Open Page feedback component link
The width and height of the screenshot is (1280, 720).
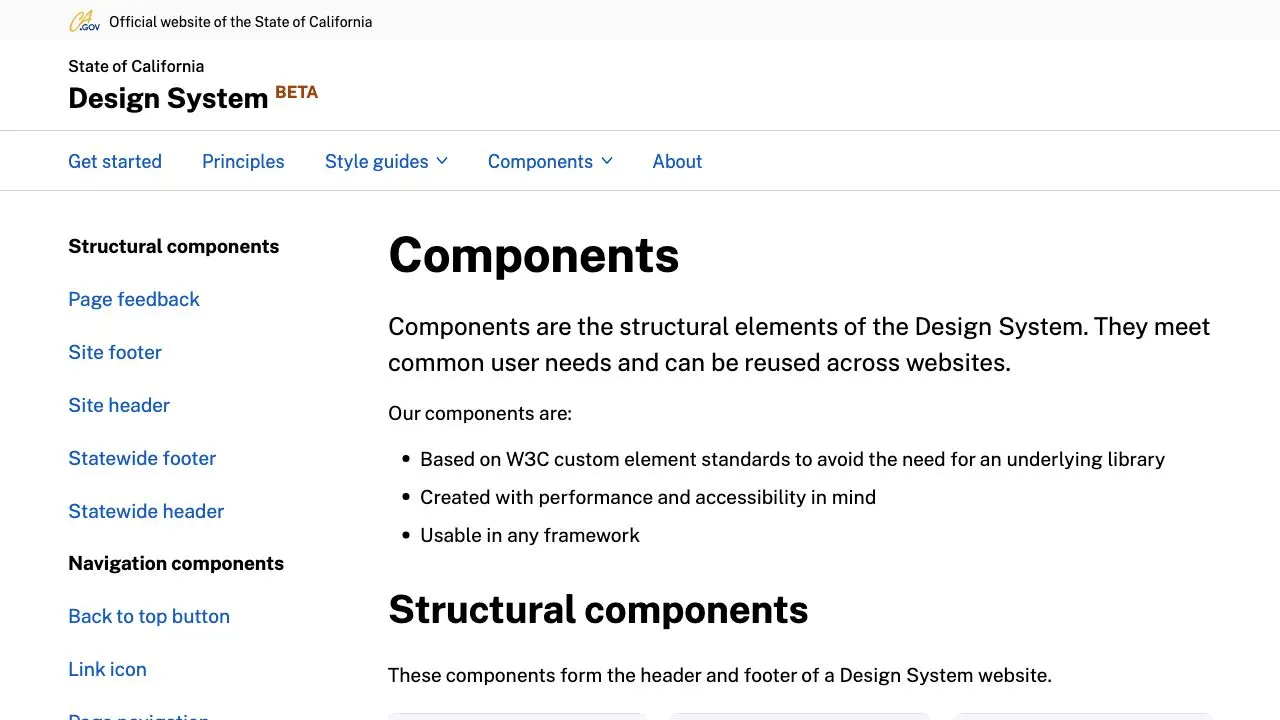[x=134, y=299]
